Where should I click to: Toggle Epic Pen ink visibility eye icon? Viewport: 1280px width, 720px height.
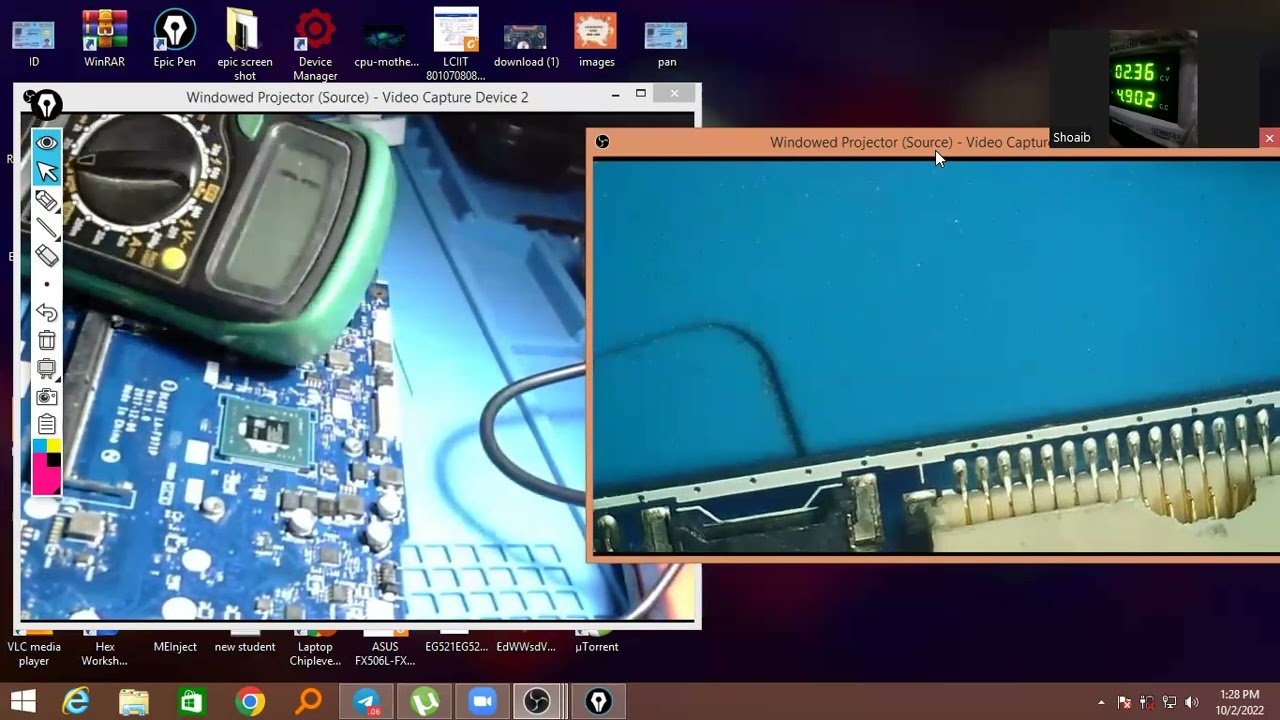pyautogui.click(x=46, y=143)
